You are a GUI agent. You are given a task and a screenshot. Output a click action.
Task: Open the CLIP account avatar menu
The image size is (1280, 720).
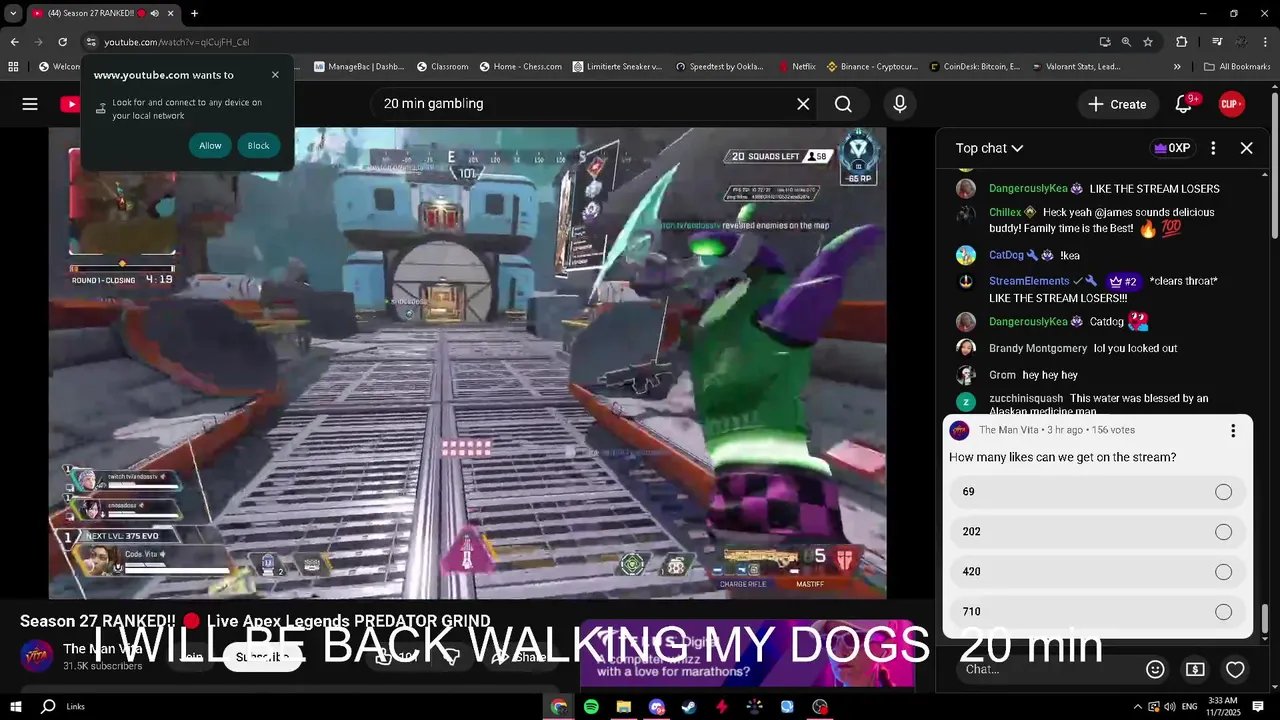click(1231, 104)
